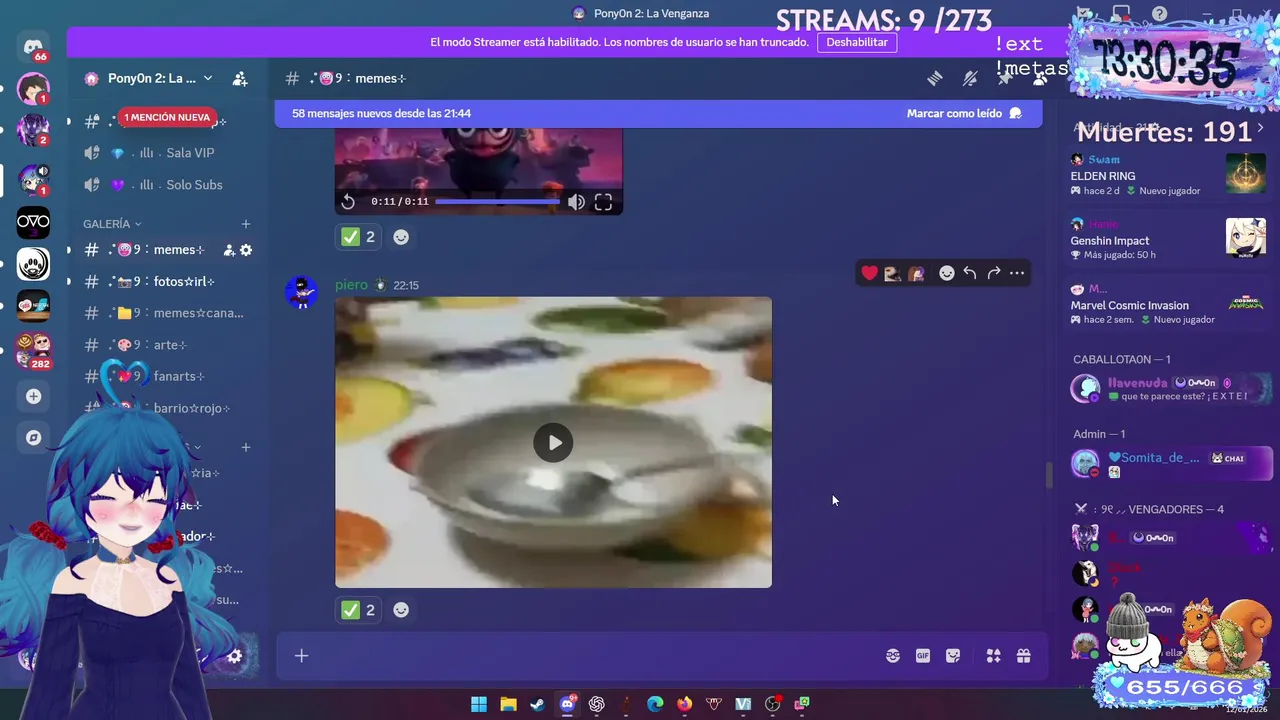Open user settings gear near avatar

click(x=234, y=657)
